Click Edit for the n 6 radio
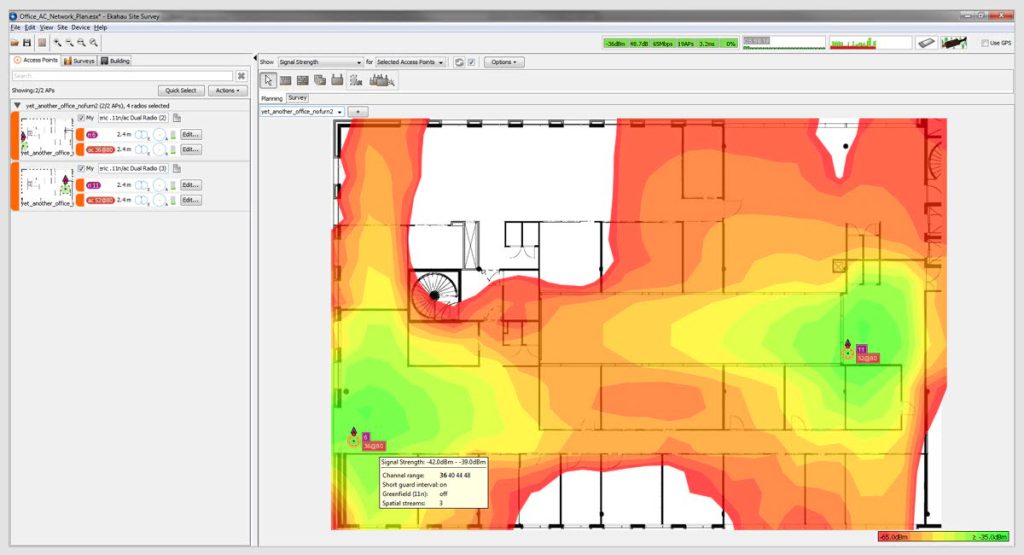This screenshot has height=555, width=1024. point(191,134)
